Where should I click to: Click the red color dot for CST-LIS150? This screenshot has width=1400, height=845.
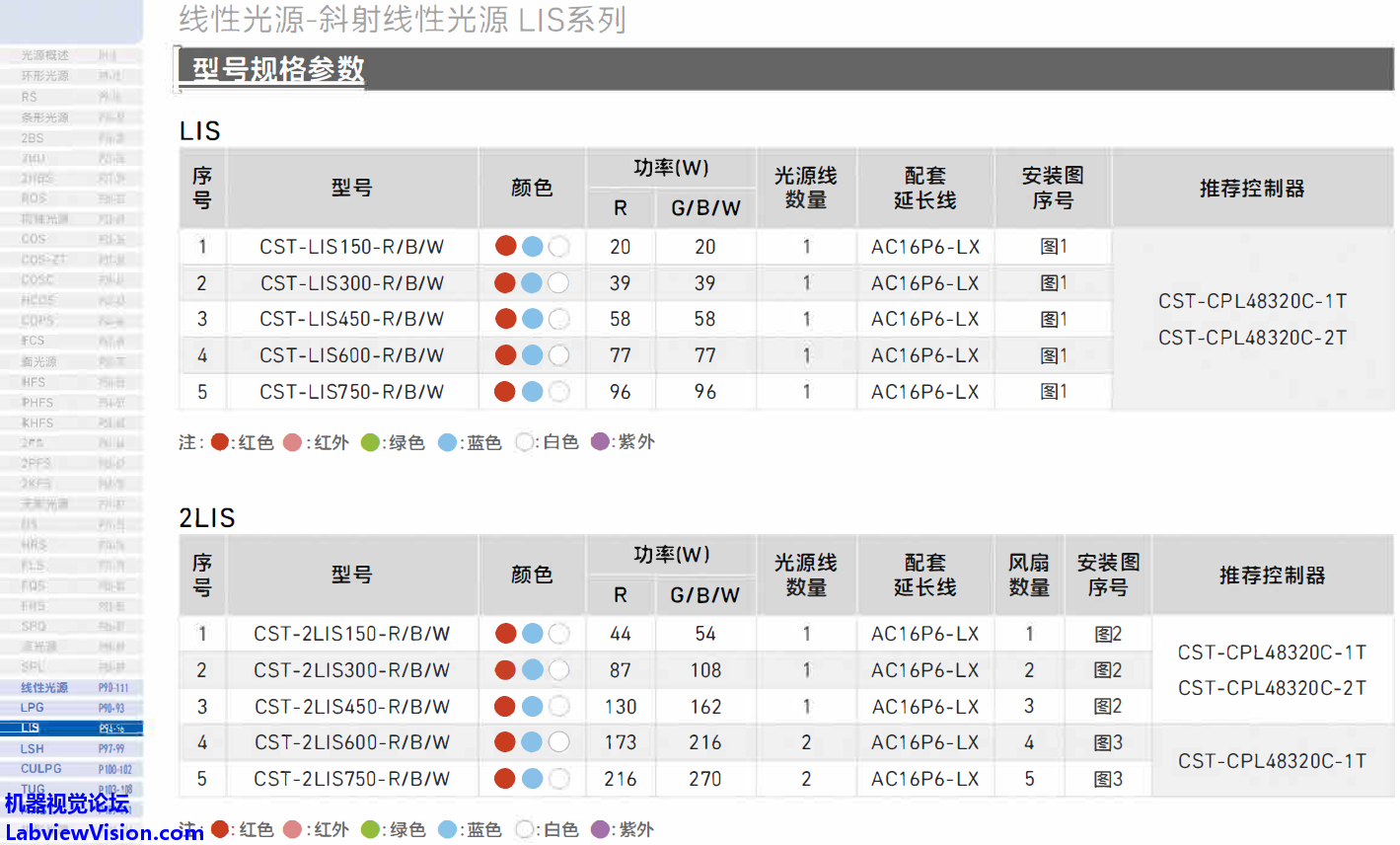pos(505,247)
